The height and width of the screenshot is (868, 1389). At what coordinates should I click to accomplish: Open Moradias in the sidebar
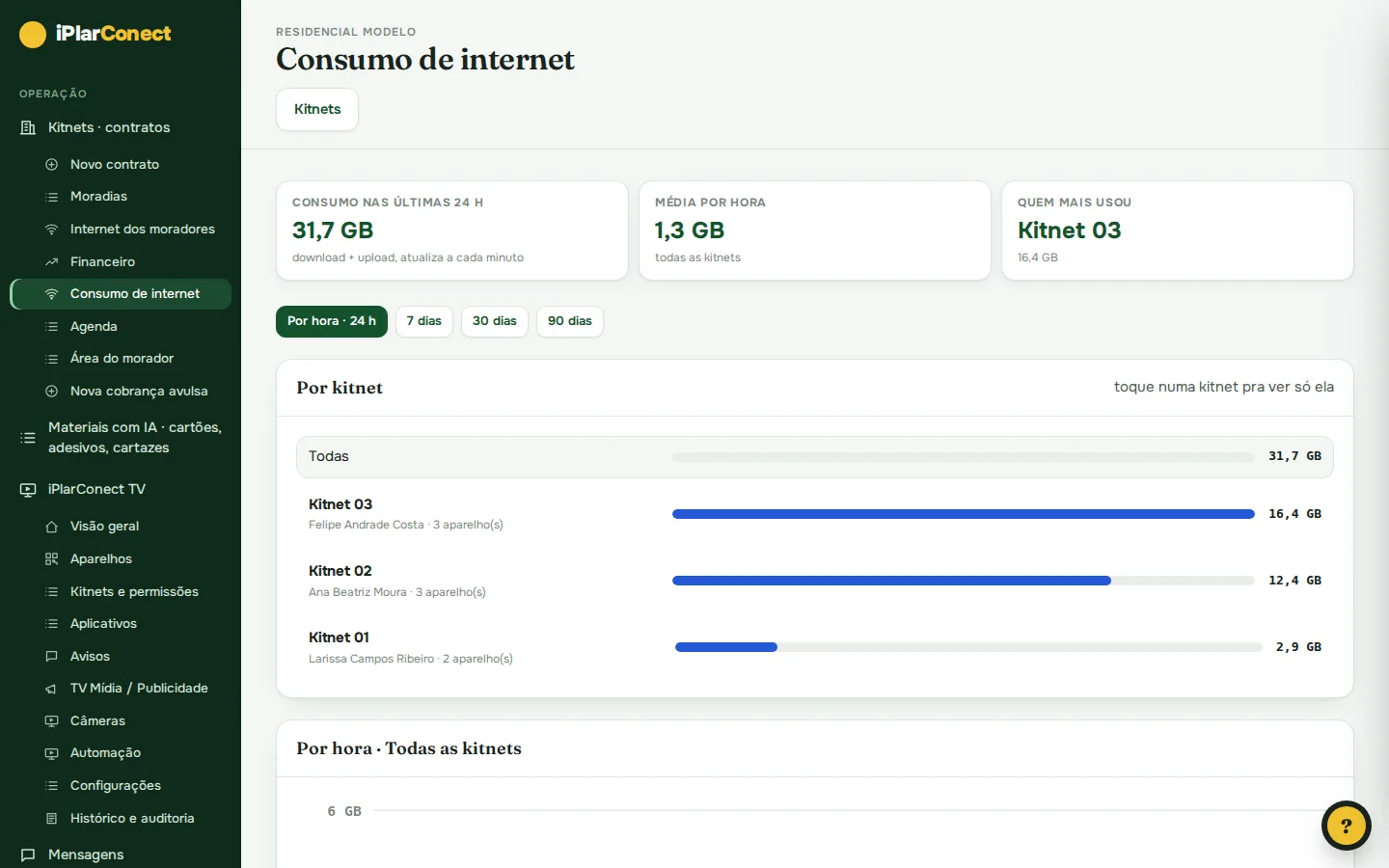click(121, 197)
